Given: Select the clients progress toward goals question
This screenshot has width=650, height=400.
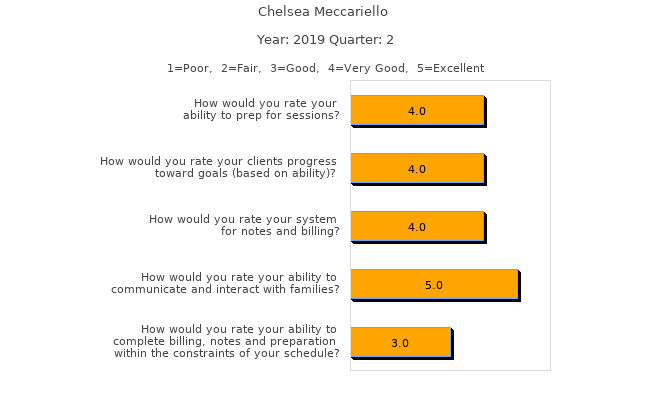Looking at the screenshot, I should 219,167.
